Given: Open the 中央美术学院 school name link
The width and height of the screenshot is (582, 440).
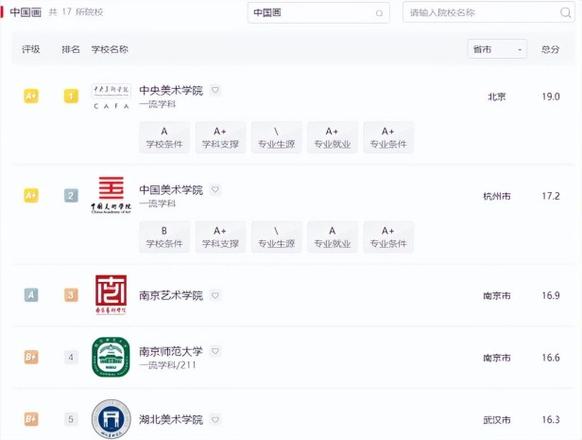Looking at the screenshot, I should click(x=171, y=90).
